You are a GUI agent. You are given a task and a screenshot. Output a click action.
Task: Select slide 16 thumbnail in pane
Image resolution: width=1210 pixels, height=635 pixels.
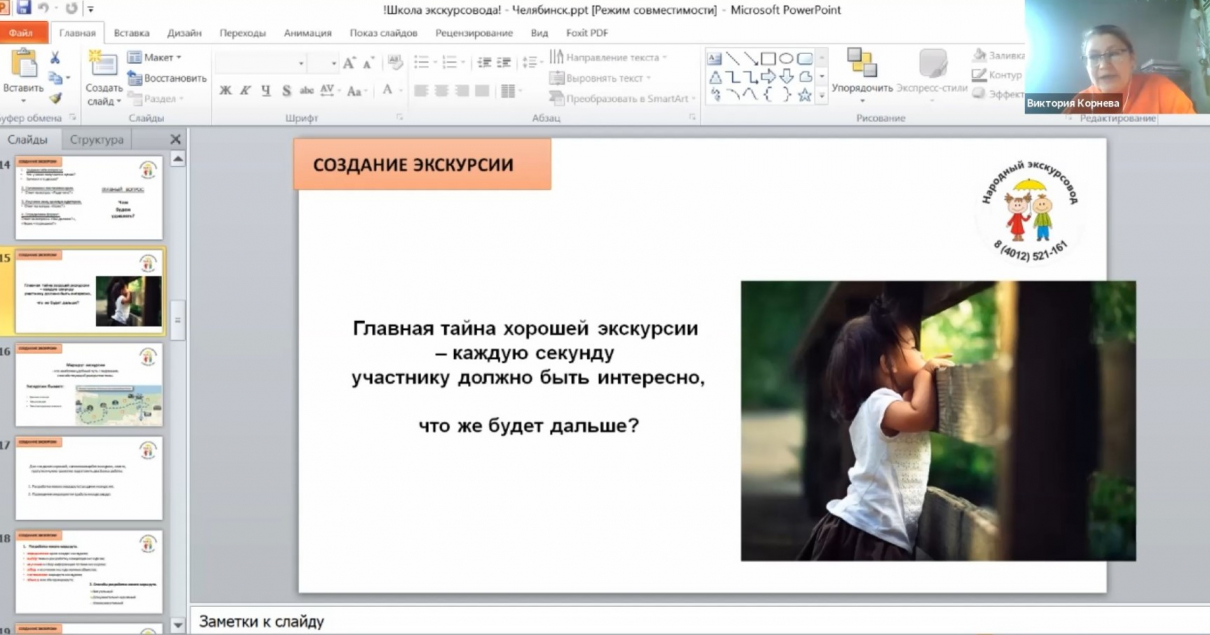pyautogui.click(x=88, y=385)
